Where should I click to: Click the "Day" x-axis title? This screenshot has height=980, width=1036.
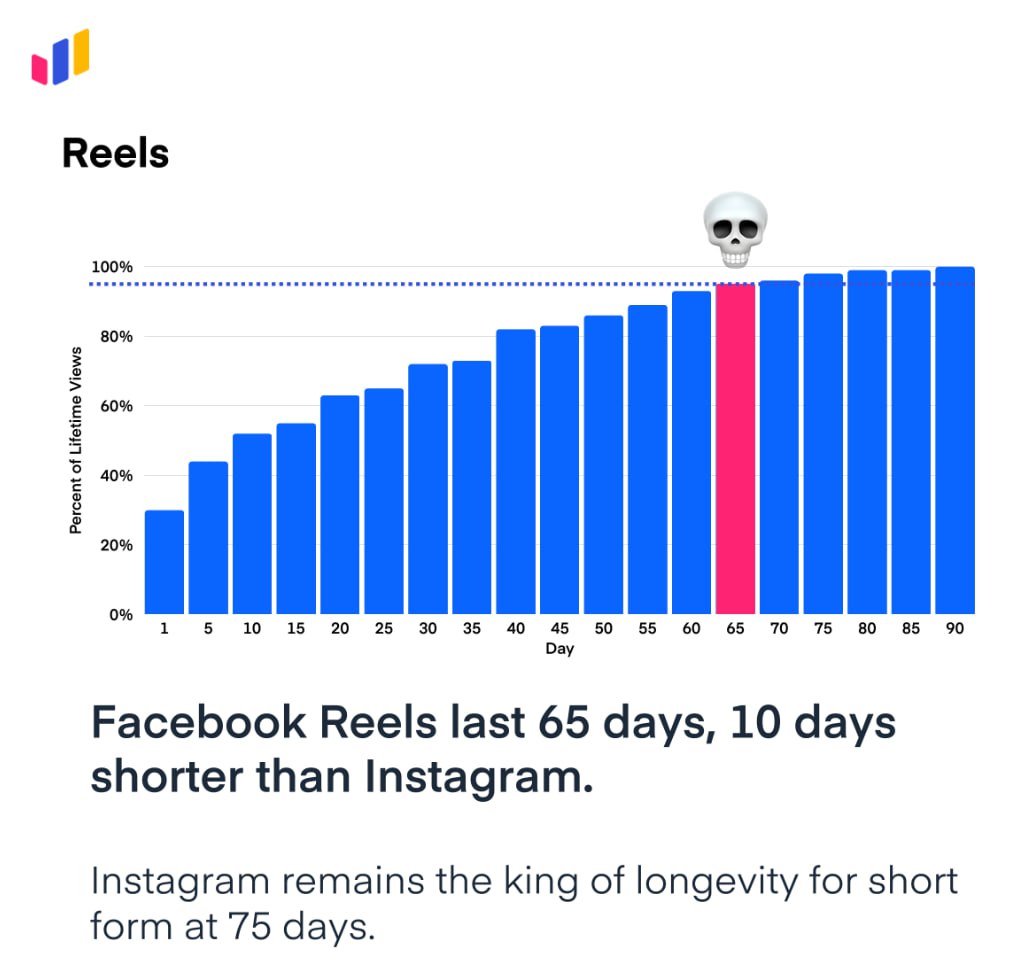tap(559, 649)
